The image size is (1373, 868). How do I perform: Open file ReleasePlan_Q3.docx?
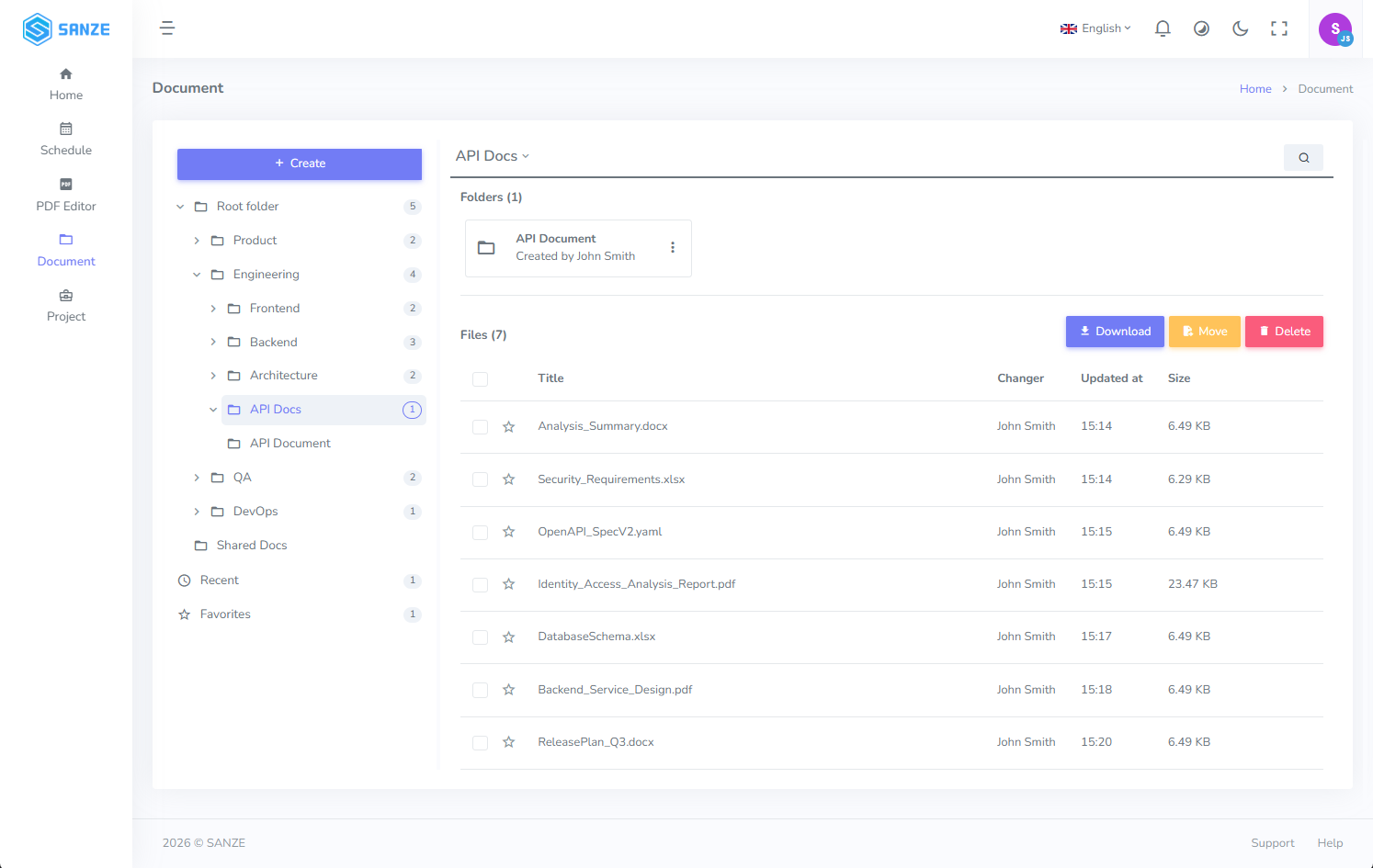(x=596, y=742)
